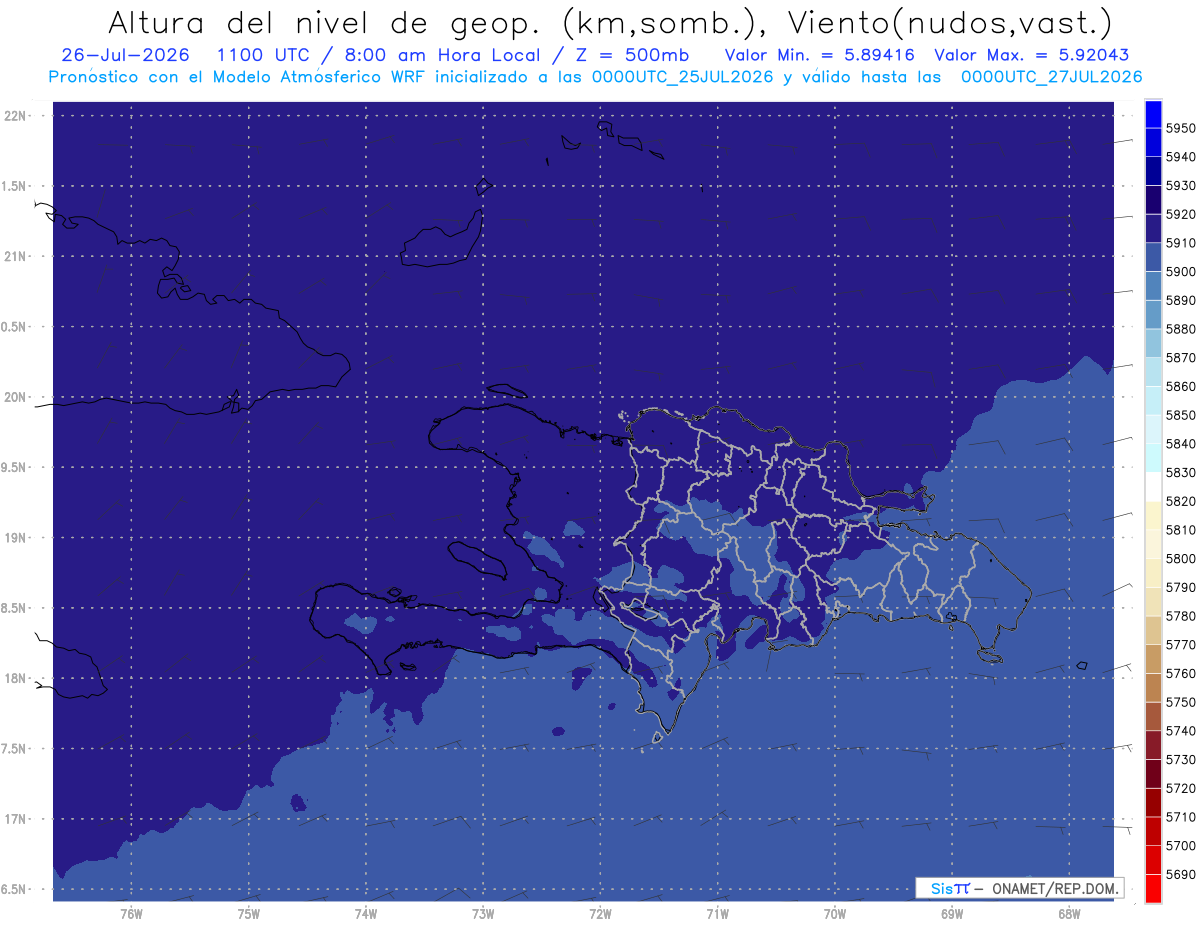Click the '5910' colorbar value
Viewport: 1200px width, 927px height.
pyautogui.click(x=1181, y=243)
